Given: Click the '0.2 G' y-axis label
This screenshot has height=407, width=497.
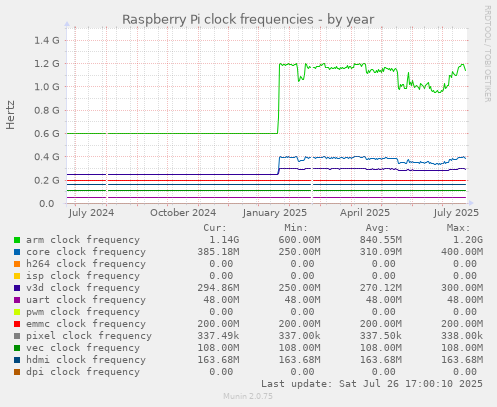Looking at the screenshot, I should (x=47, y=180).
